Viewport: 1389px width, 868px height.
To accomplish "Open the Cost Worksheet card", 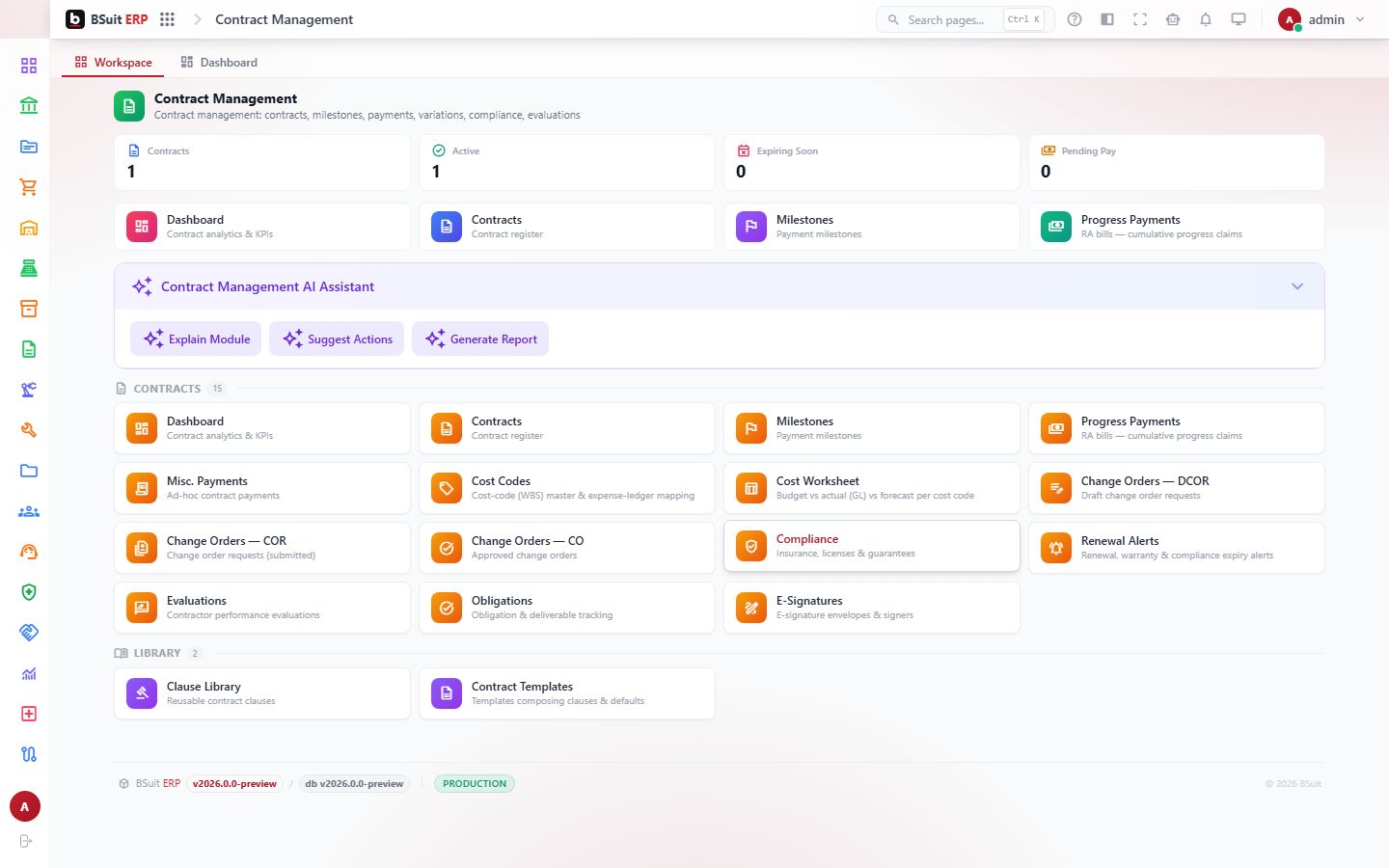I will tap(872, 488).
